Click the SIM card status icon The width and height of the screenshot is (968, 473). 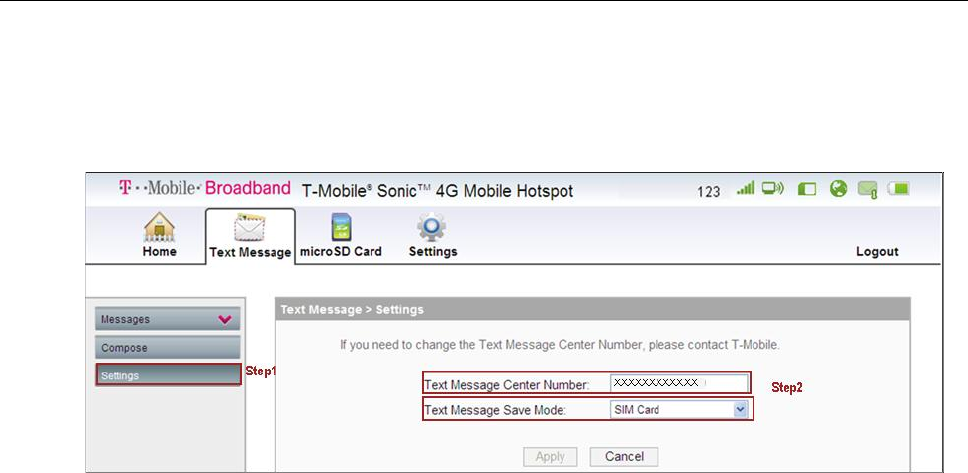pyautogui.click(x=807, y=188)
